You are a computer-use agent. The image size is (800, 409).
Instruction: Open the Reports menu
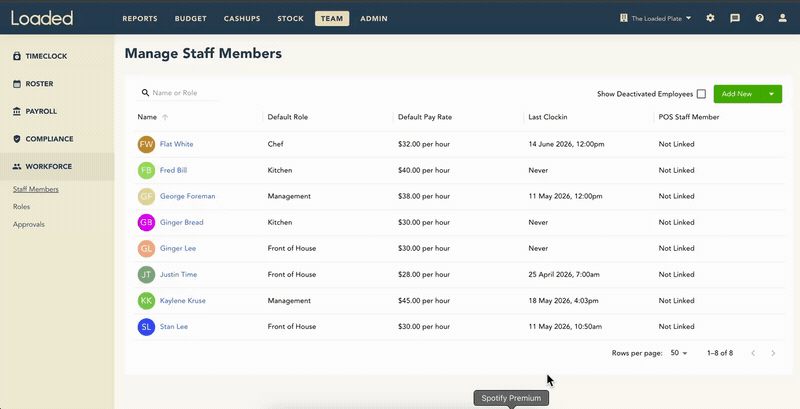pyautogui.click(x=140, y=18)
